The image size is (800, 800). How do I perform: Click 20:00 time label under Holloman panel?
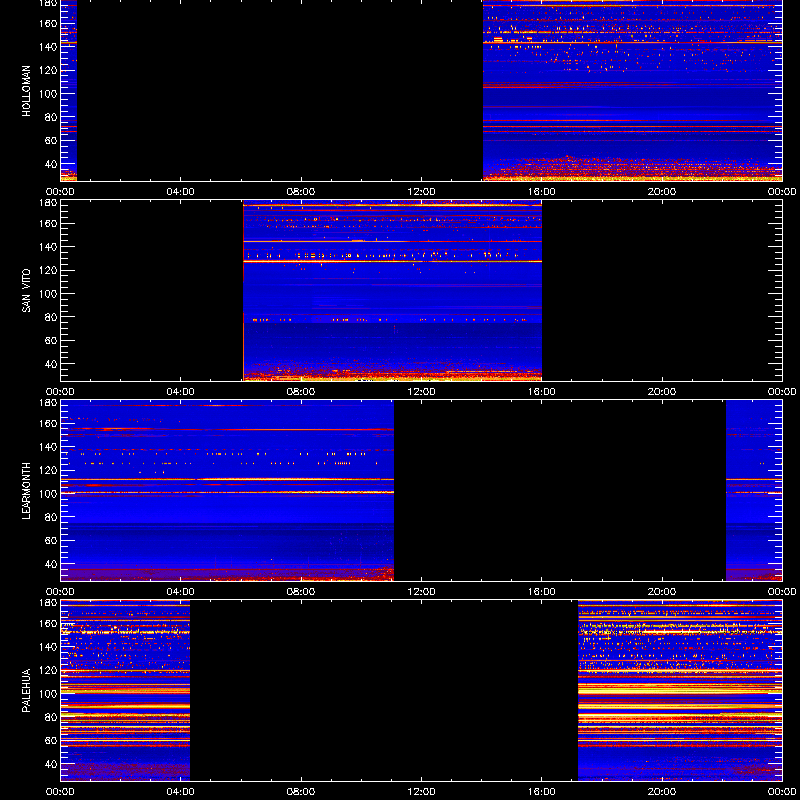(x=662, y=192)
